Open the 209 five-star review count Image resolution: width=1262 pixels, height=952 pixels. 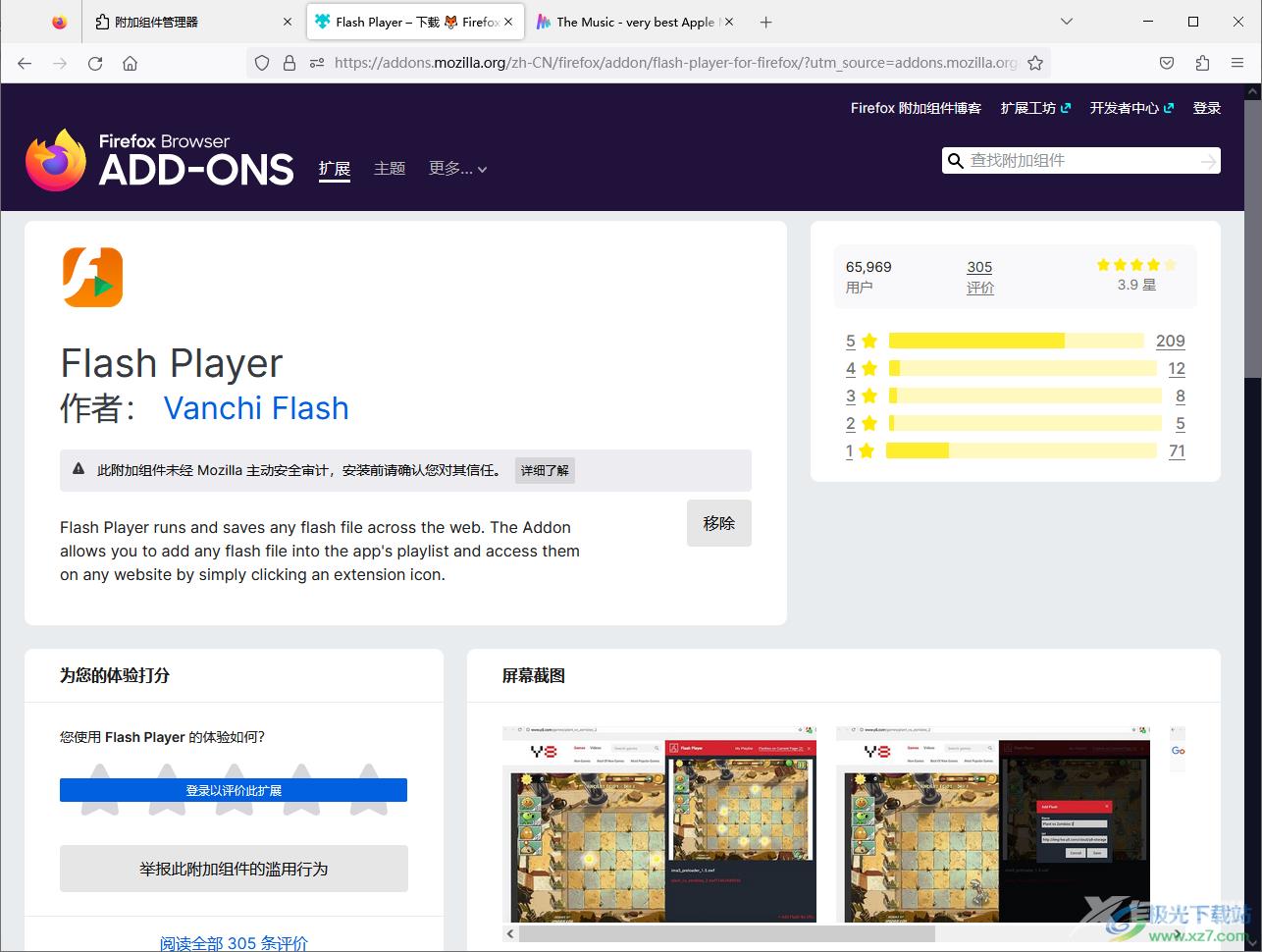coord(1171,341)
